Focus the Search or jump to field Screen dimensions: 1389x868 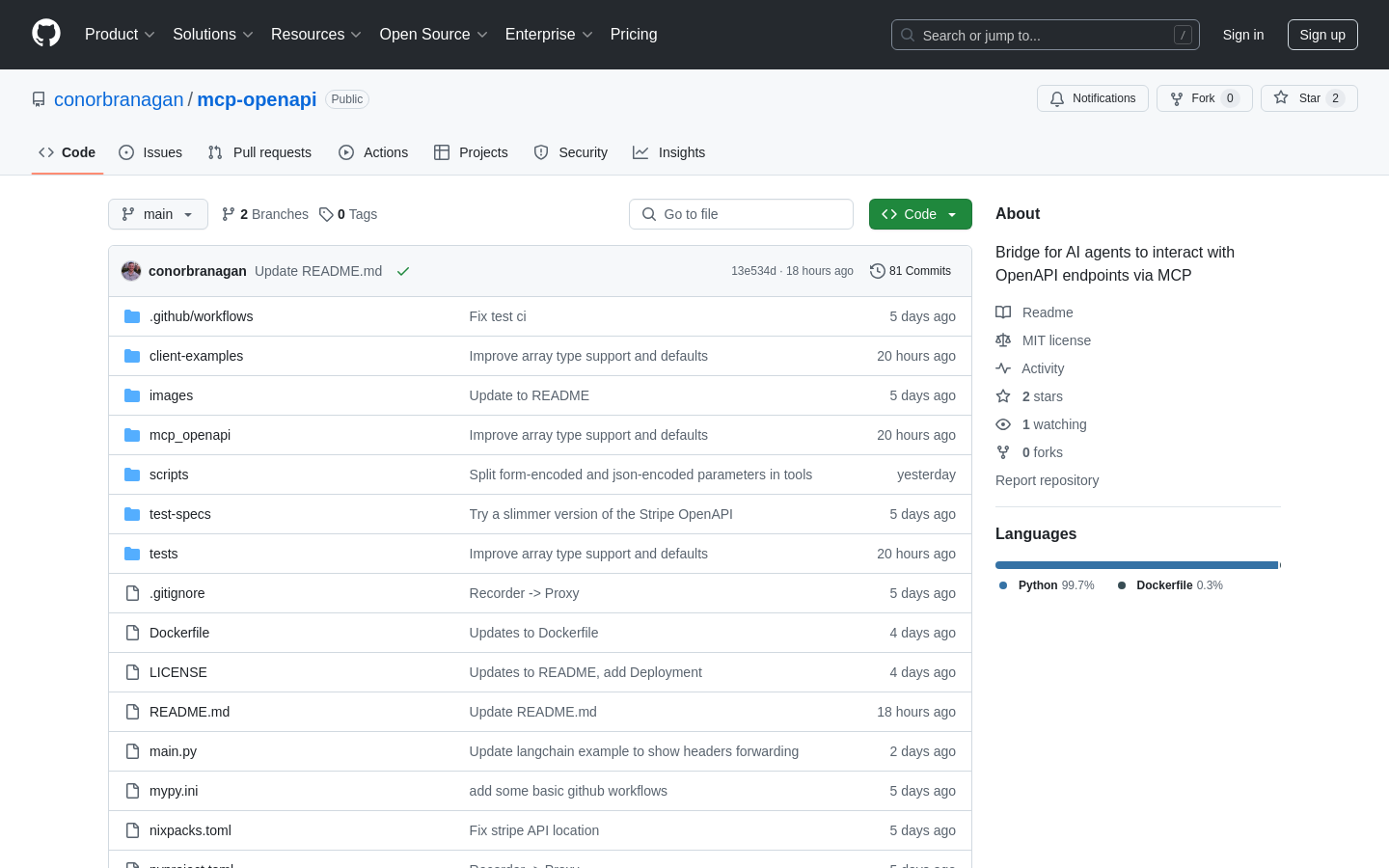pyautogui.click(x=1046, y=35)
